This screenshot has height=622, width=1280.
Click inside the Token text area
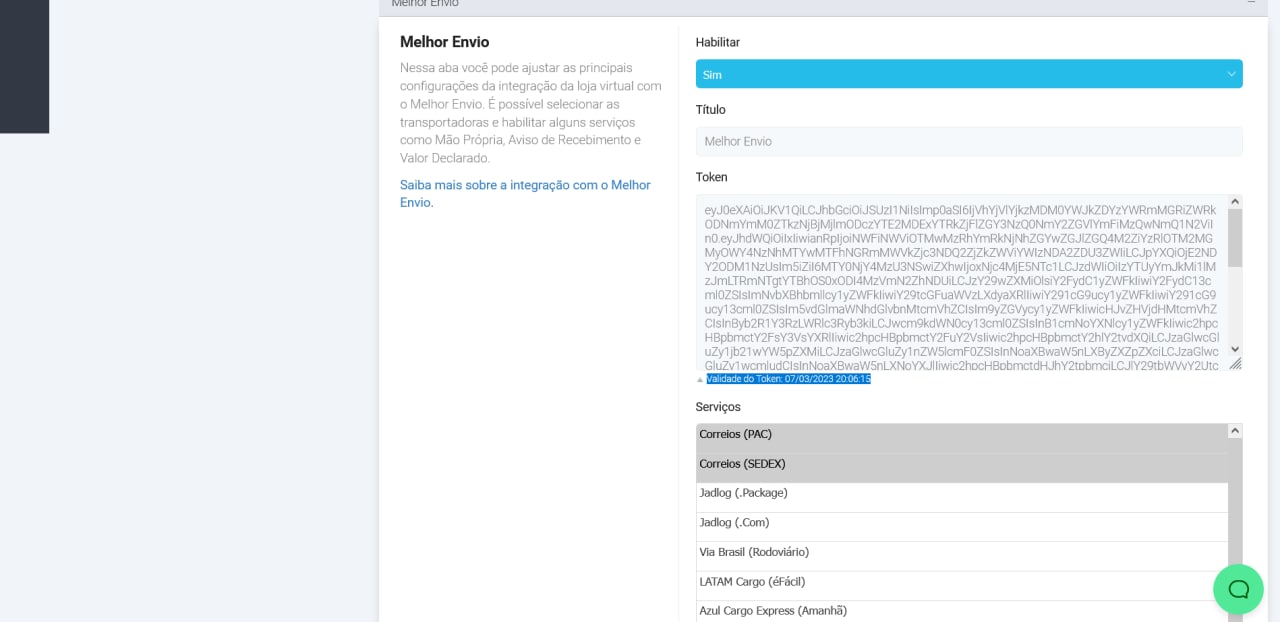pyautogui.click(x=960, y=282)
